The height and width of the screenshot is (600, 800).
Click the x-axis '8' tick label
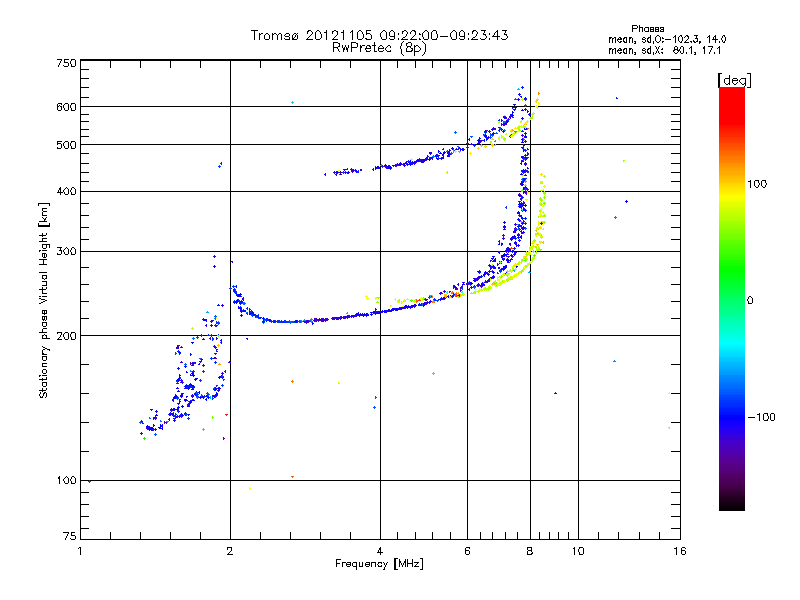pos(530,551)
